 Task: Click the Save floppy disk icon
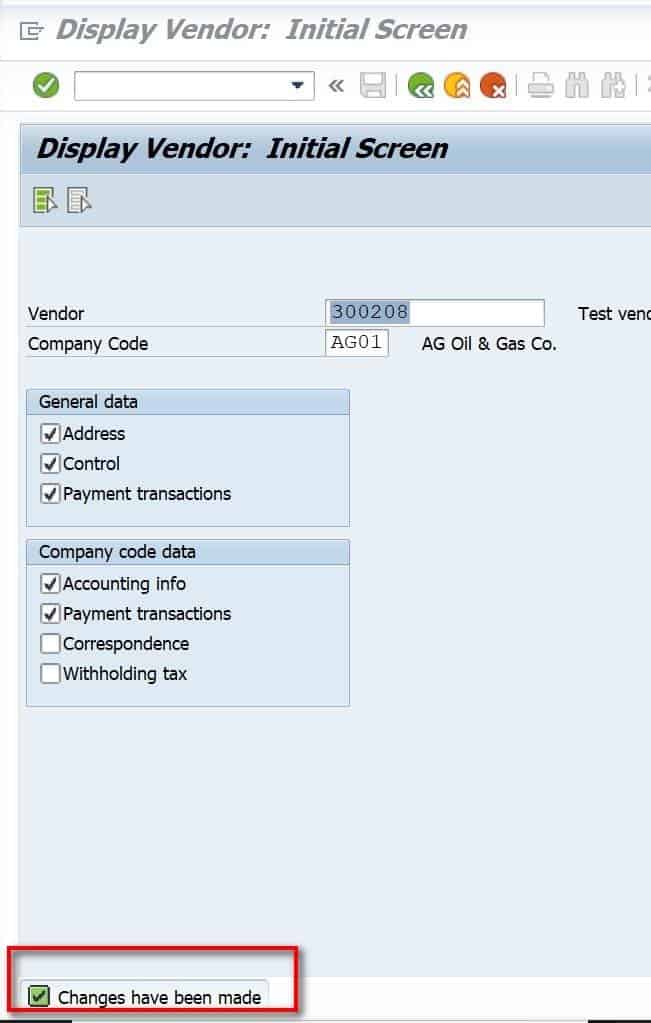coord(373,86)
